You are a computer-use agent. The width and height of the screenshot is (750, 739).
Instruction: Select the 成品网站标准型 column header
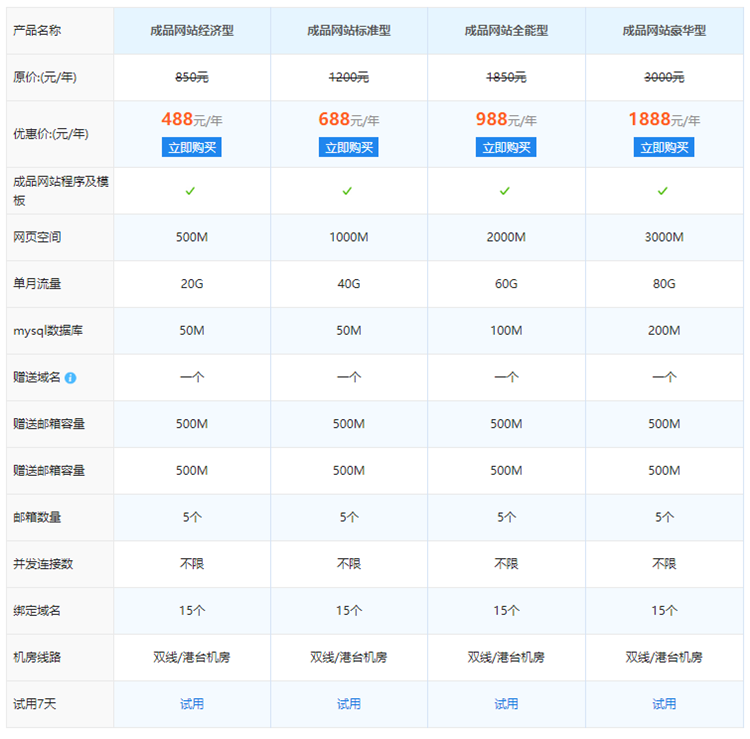pyautogui.click(x=348, y=31)
